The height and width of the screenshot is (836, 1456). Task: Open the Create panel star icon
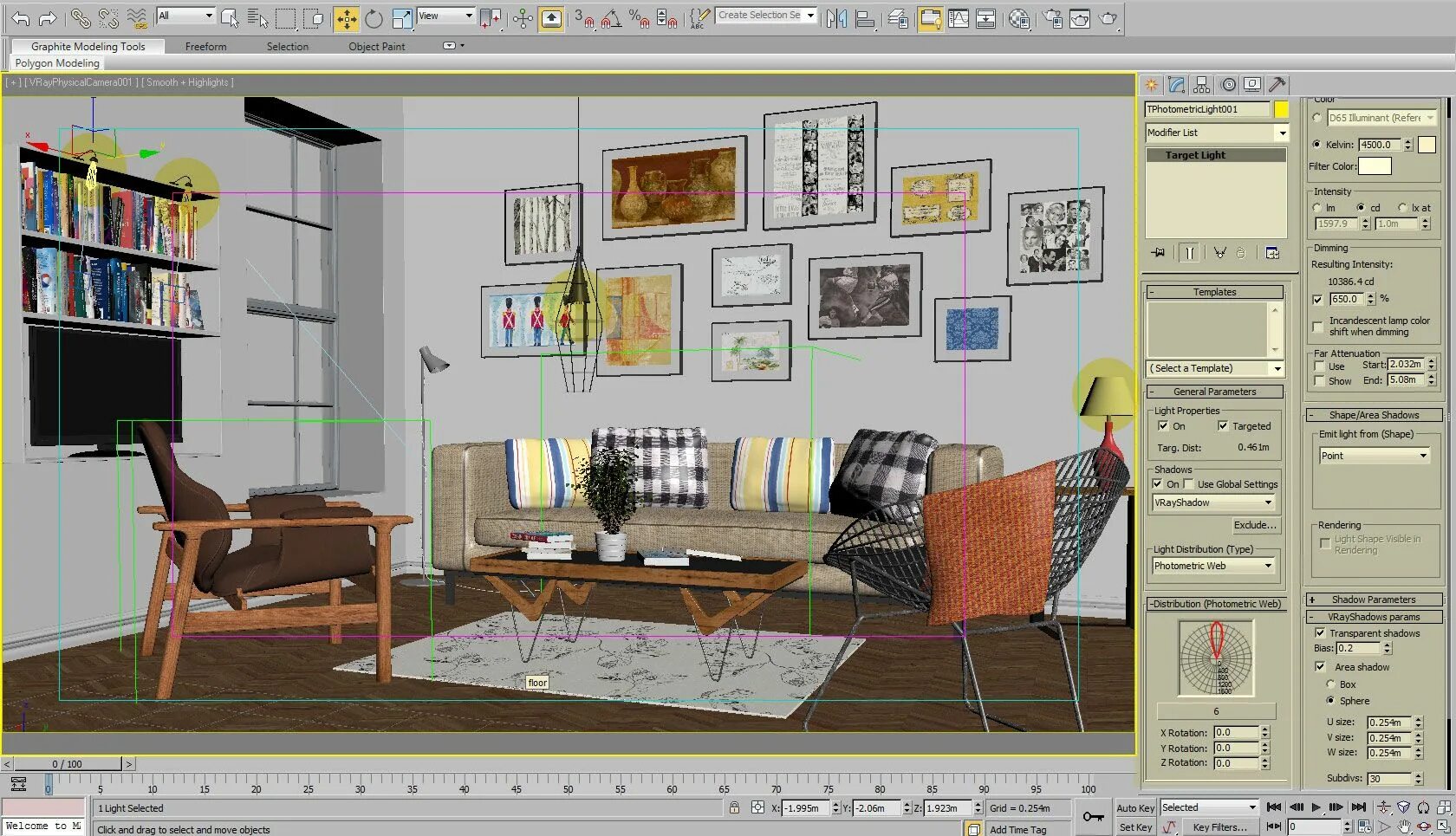click(1151, 85)
